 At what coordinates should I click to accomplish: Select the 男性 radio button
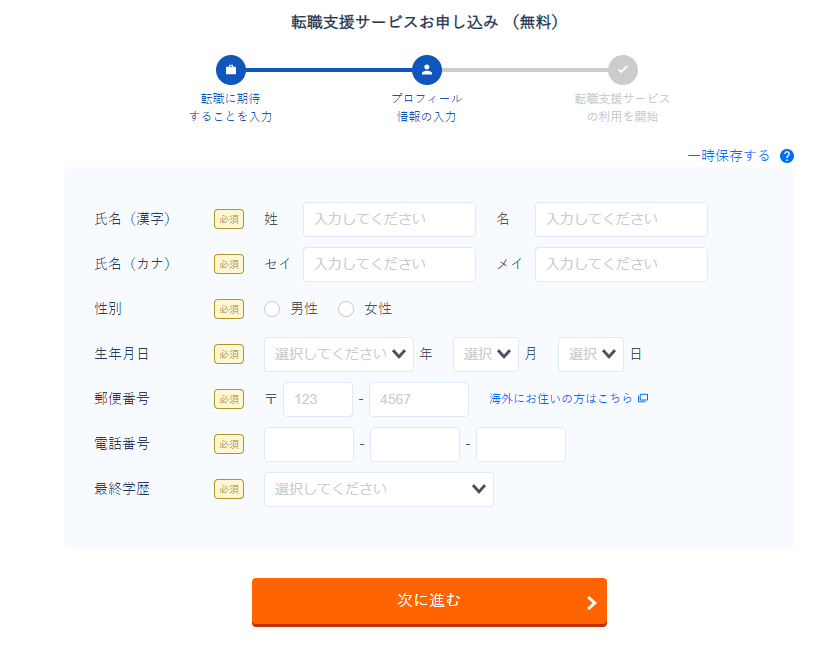272,309
